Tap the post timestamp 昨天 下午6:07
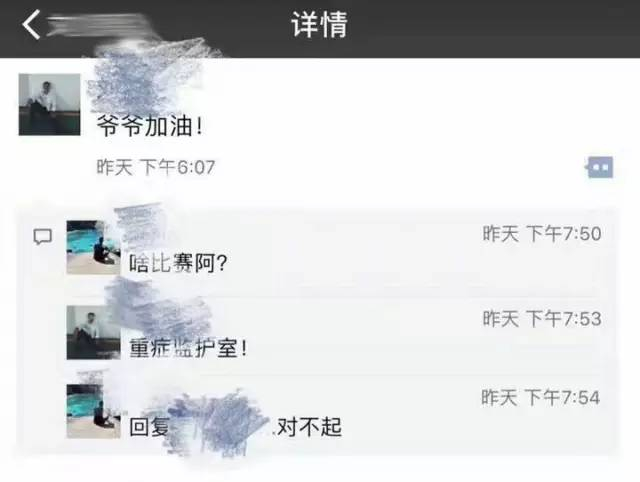The height and width of the screenshot is (482, 640). pos(156,167)
